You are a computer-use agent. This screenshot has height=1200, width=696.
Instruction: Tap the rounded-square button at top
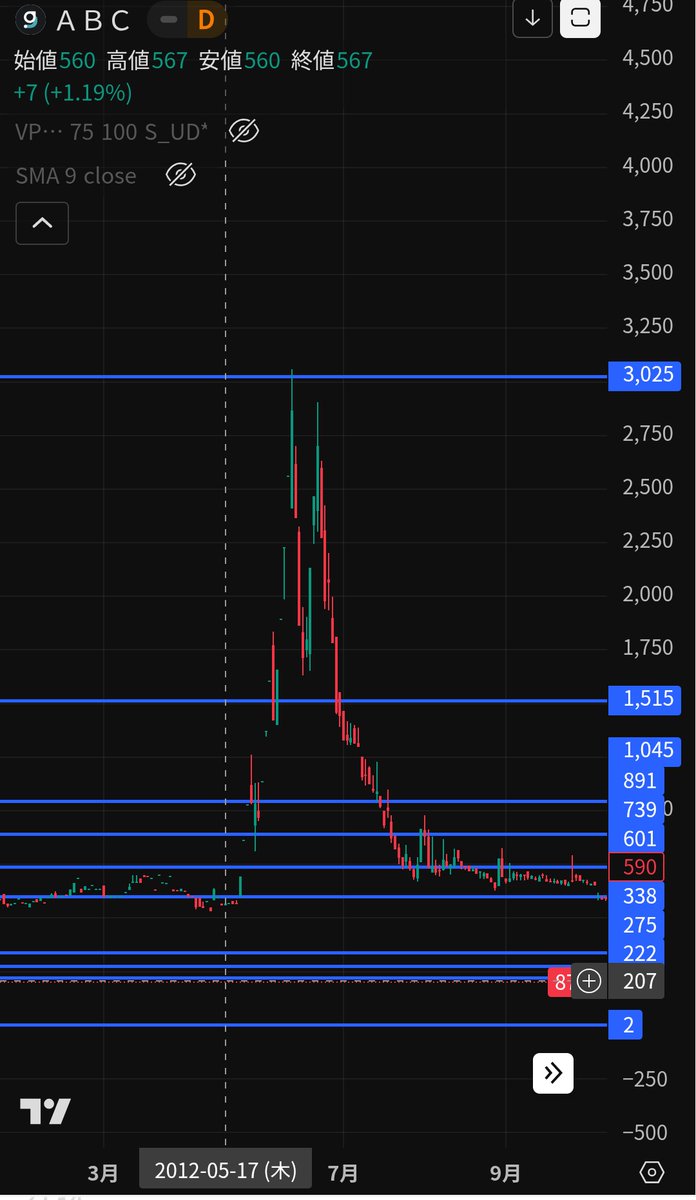[x=581, y=18]
